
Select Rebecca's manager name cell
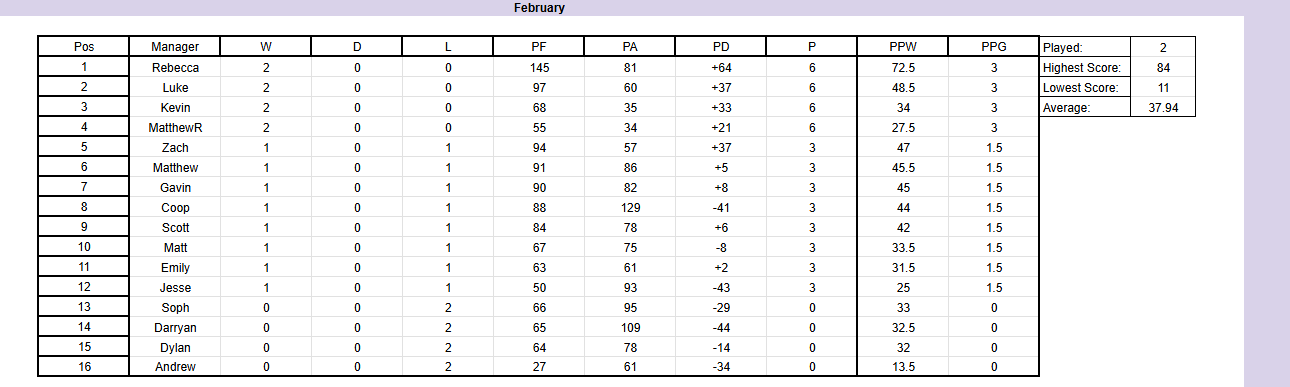coord(175,67)
